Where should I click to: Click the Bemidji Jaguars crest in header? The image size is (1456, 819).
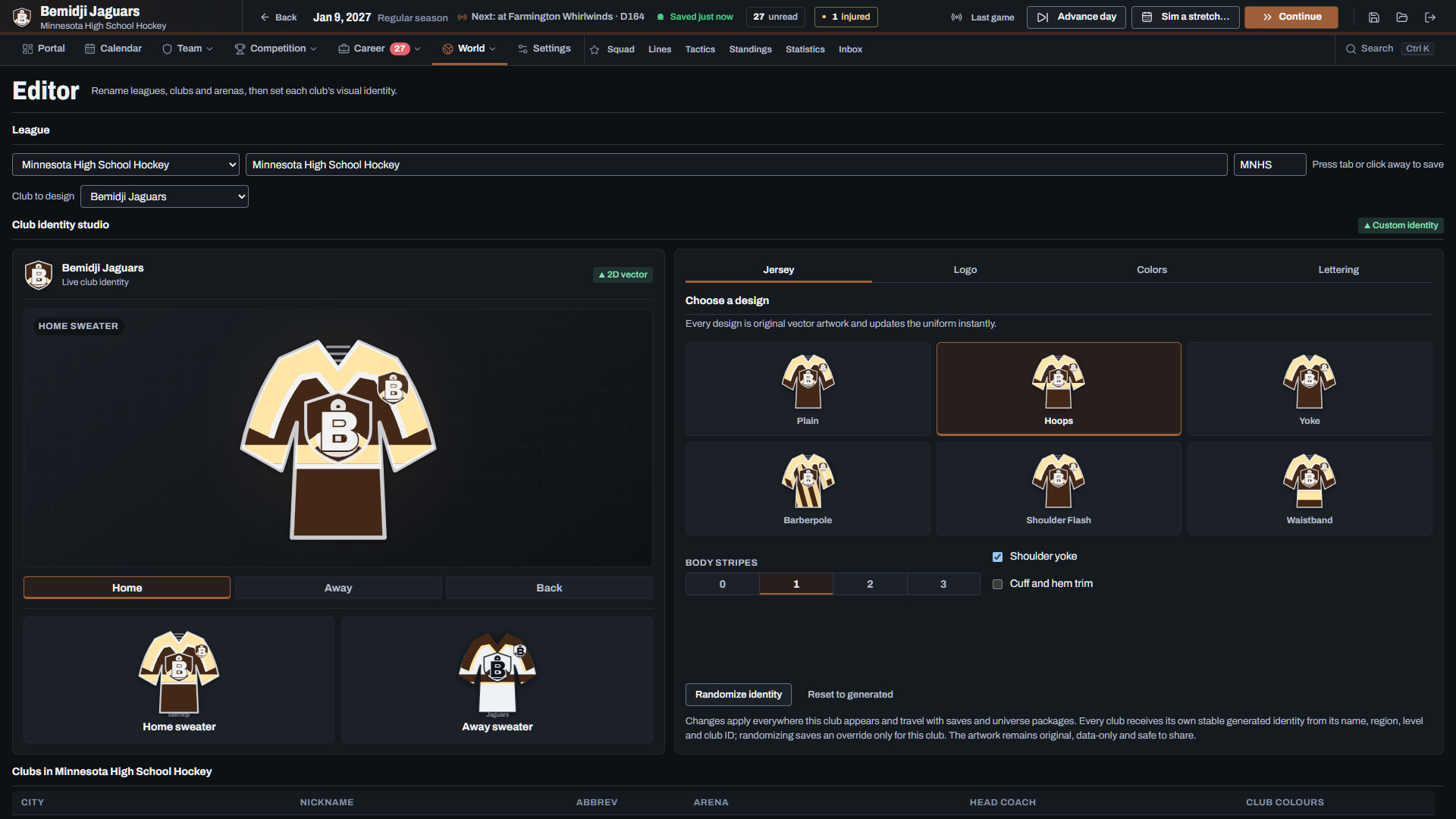pyautogui.click(x=22, y=17)
